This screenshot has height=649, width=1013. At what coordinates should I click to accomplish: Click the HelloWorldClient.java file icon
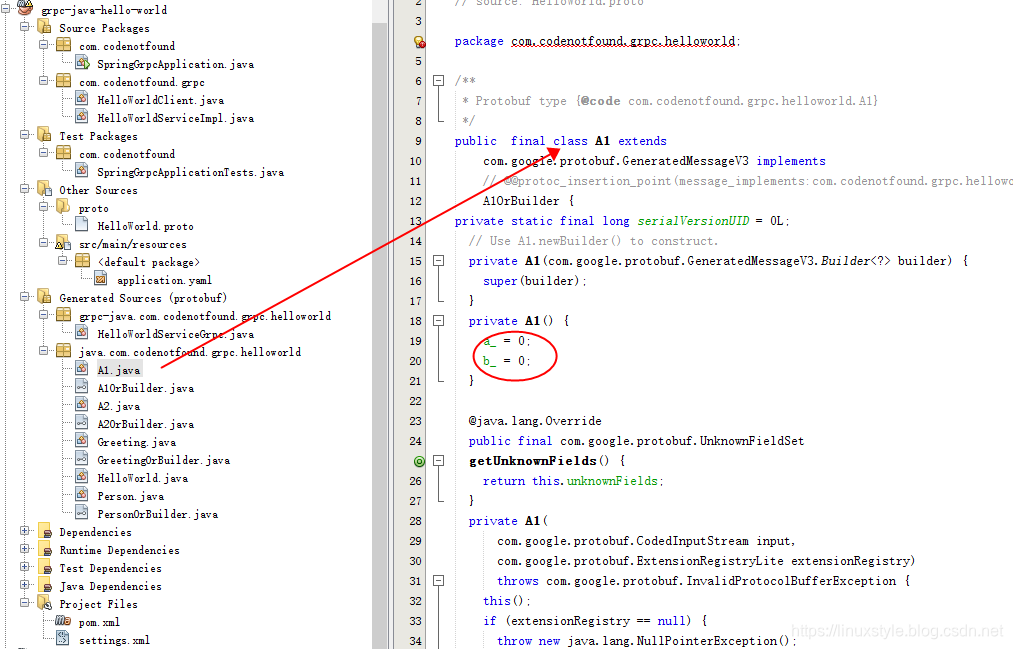click(x=82, y=98)
